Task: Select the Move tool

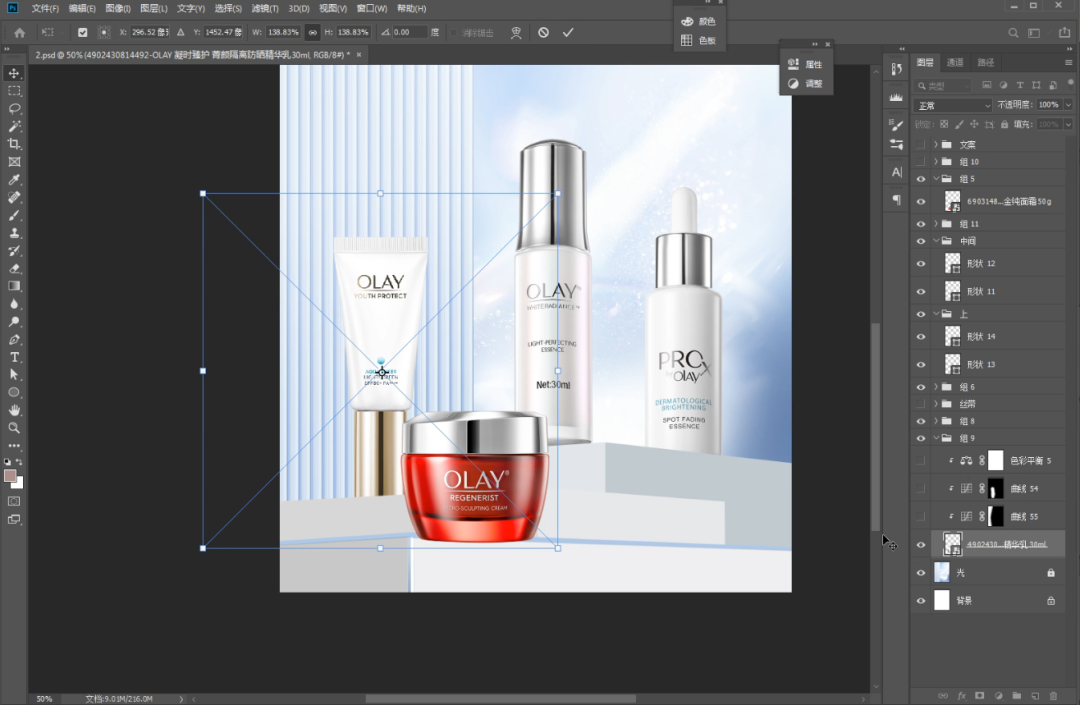Action: (x=14, y=73)
